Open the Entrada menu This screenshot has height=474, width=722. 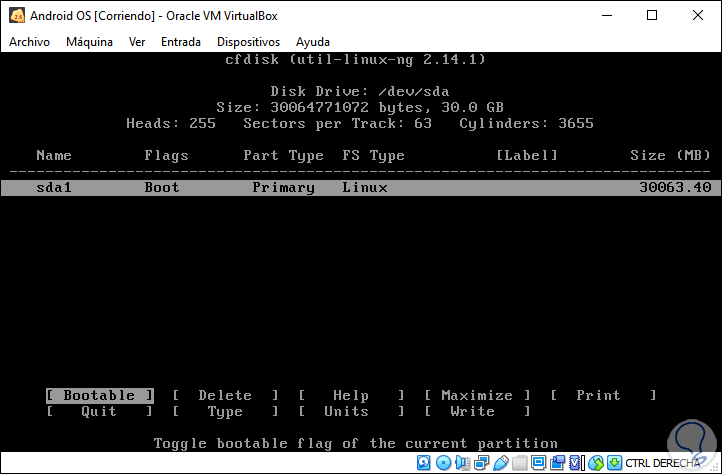(x=181, y=42)
